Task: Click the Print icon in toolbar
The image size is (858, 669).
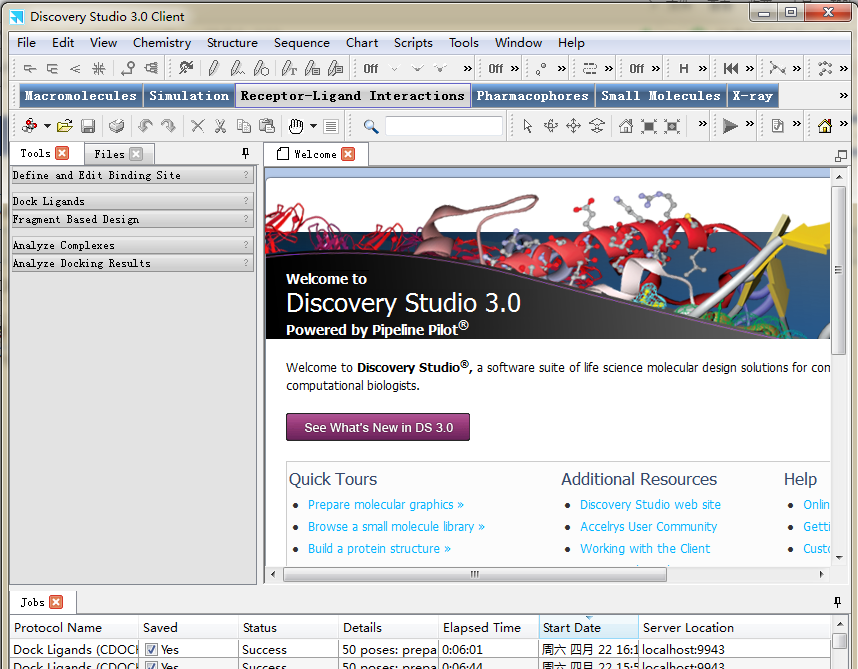Action: pos(117,126)
